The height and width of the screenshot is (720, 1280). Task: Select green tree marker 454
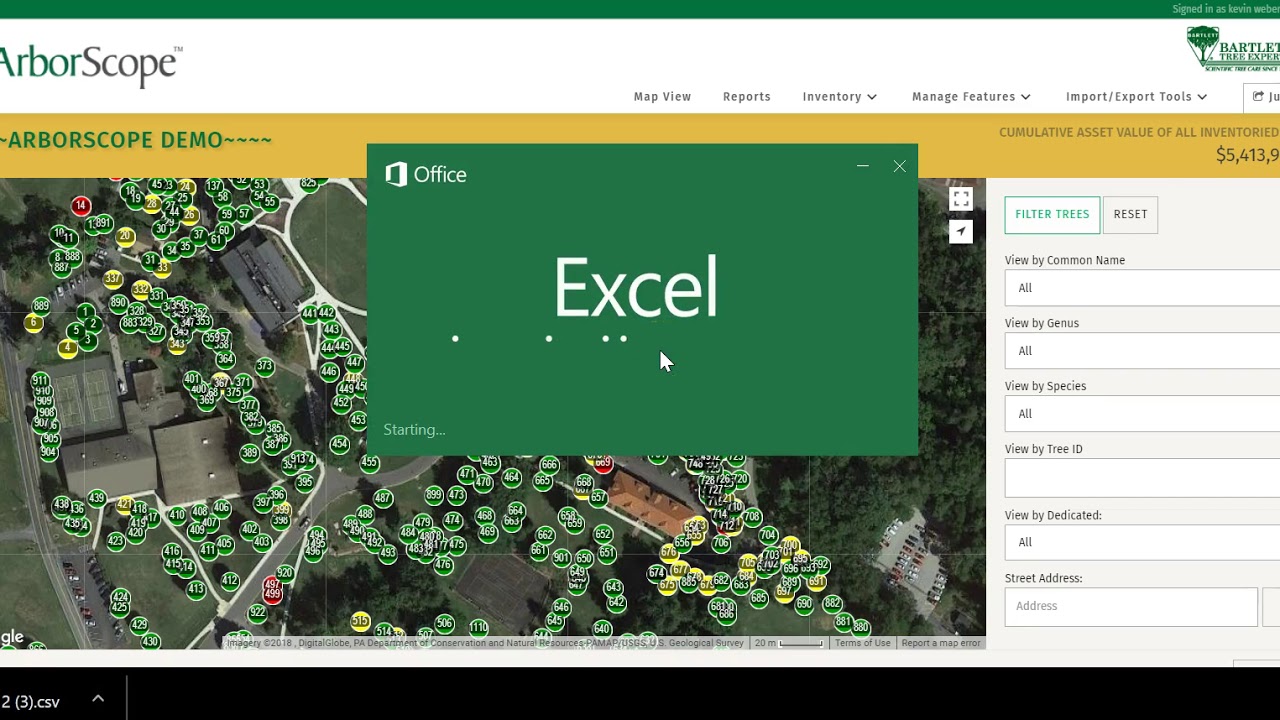tap(340, 444)
